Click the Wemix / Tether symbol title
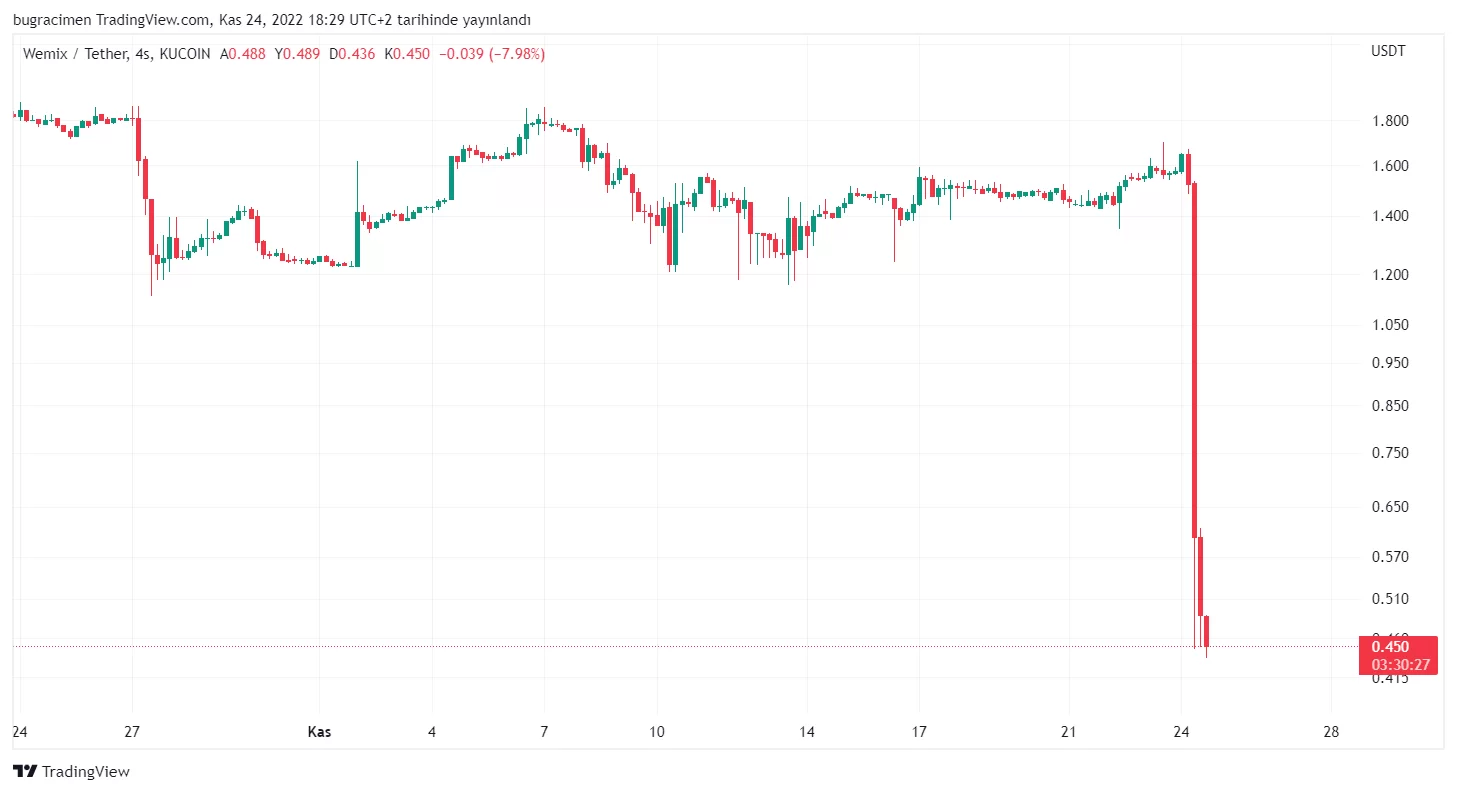The width and height of the screenshot is (1457, 793). (x=74, y=54)
